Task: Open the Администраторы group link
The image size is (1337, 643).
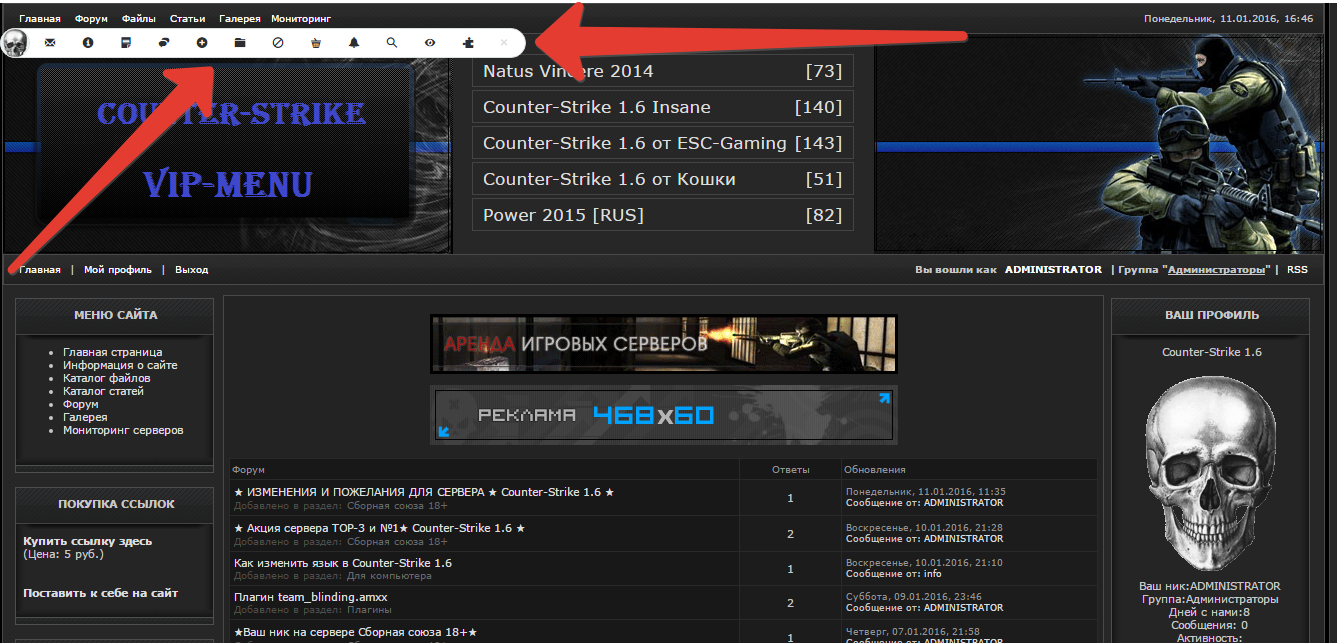Action: pyautogui.click(x=1217, y=270)
